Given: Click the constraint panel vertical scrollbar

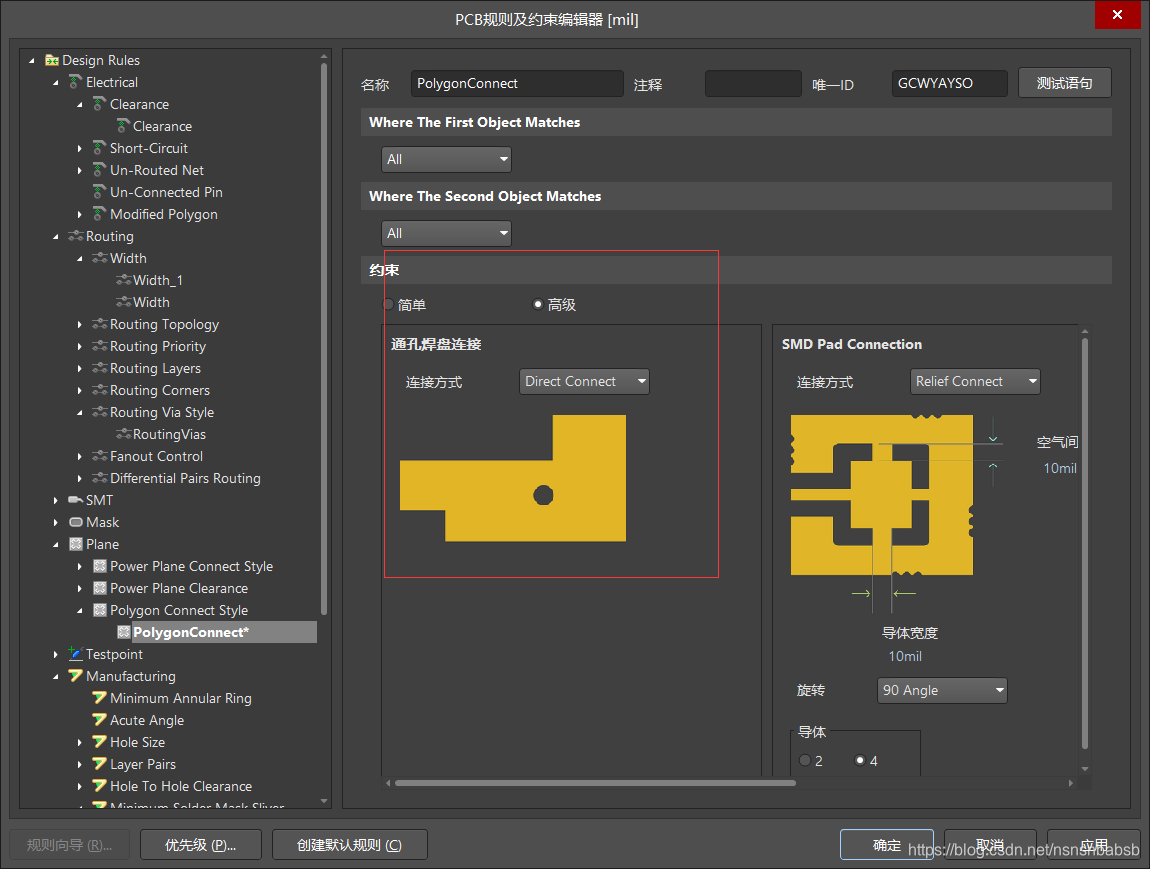Looking at the screenshot, I should (x=1085, y=543).
